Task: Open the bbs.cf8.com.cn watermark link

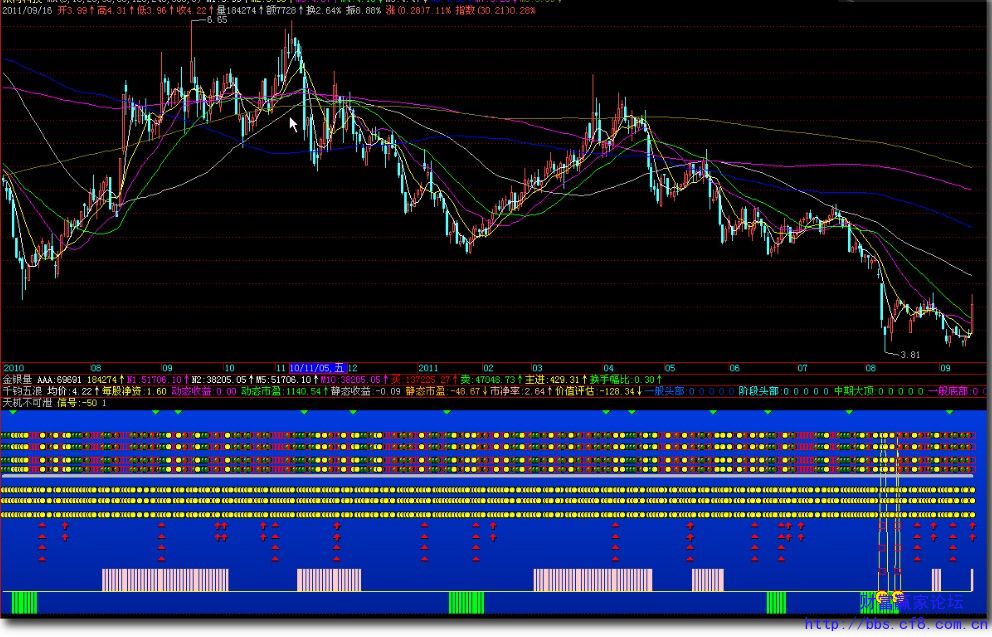Action: 897,625
